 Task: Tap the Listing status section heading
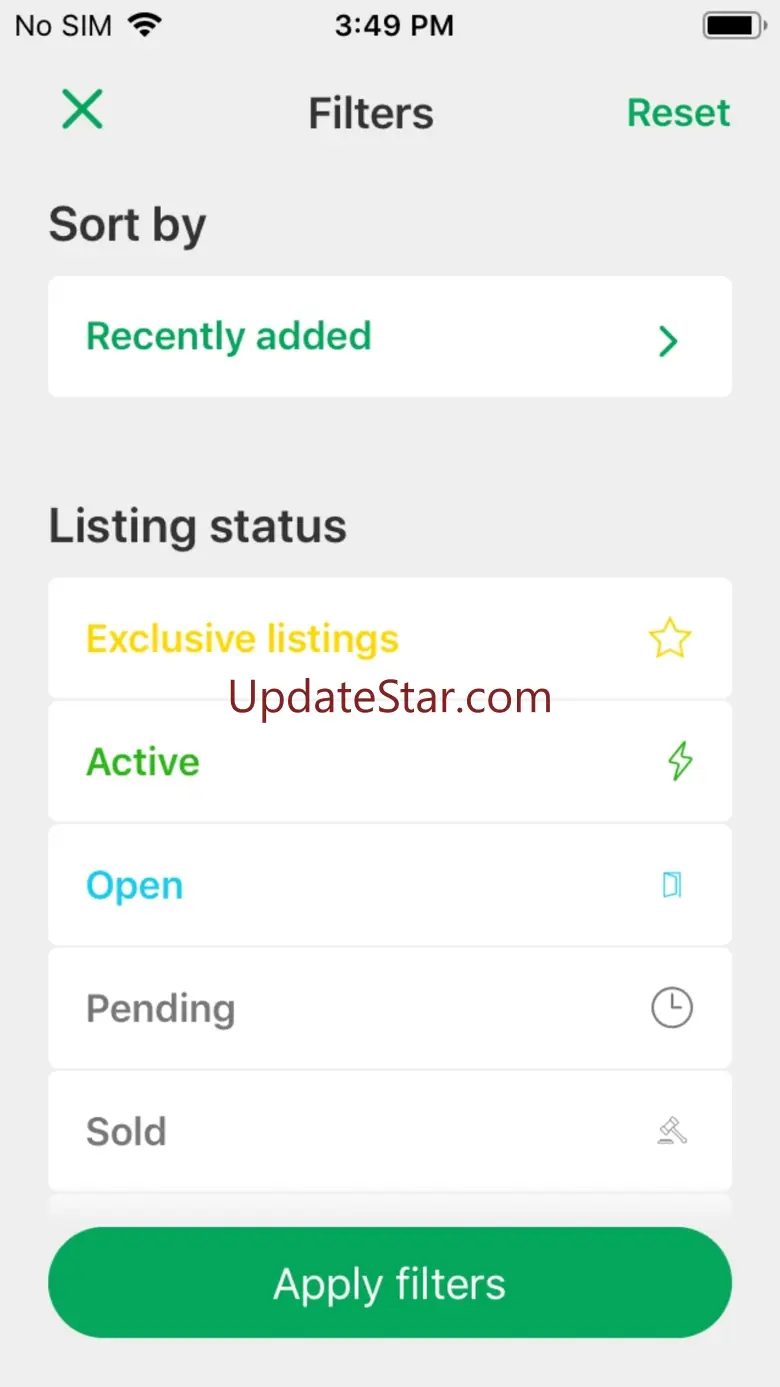[198, 526]
